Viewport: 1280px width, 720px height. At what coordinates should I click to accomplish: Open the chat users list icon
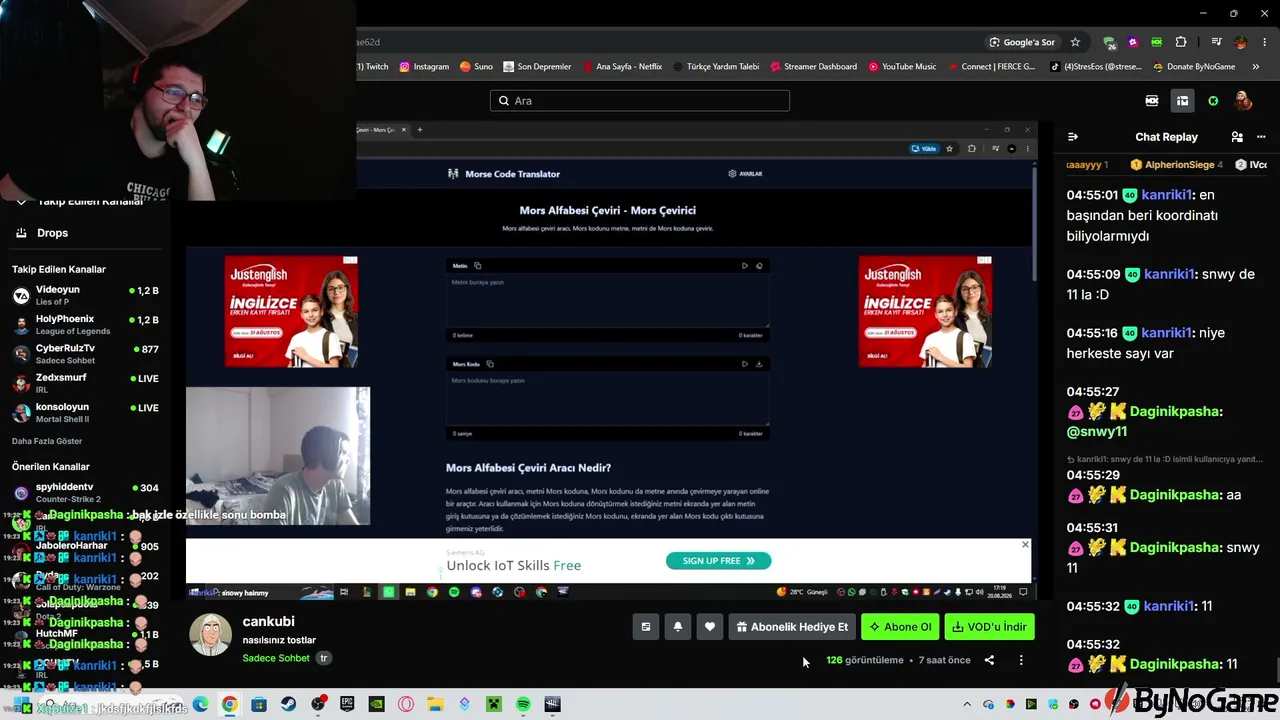click(1237, 137)
